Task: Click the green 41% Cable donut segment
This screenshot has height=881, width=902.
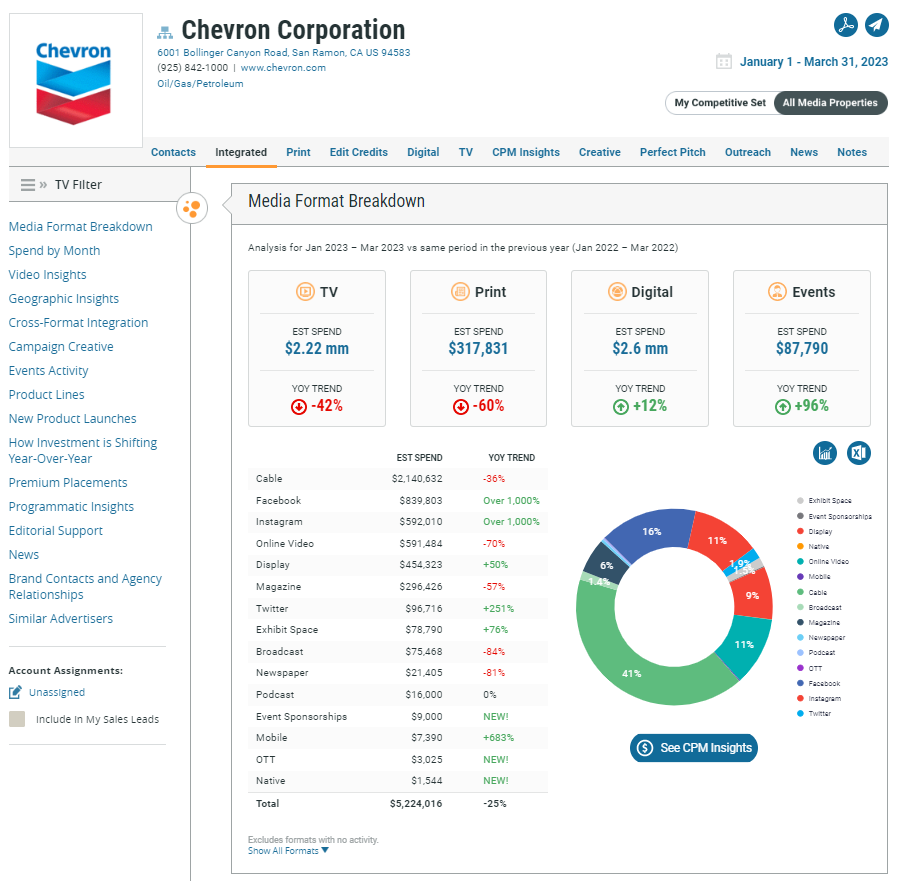Action: click(x=631, y=673)
